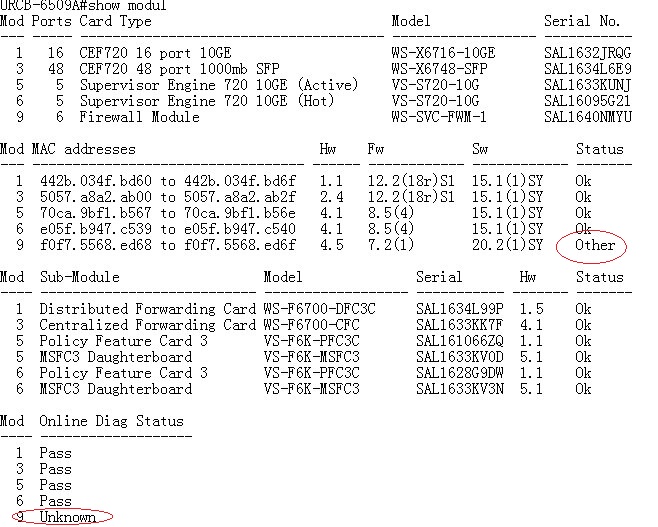This screenshot has width=658, height=527.
Task: Click serial SAL1633KV3N
Action: pos(460,389)
